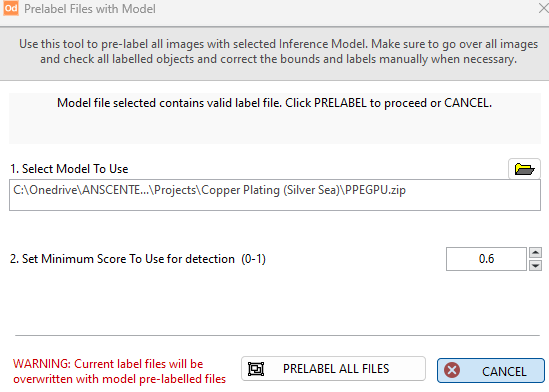Screen dimensions: 549x392
Task: Open the folder browse icon for model
Action: click(x=524, y=169)
